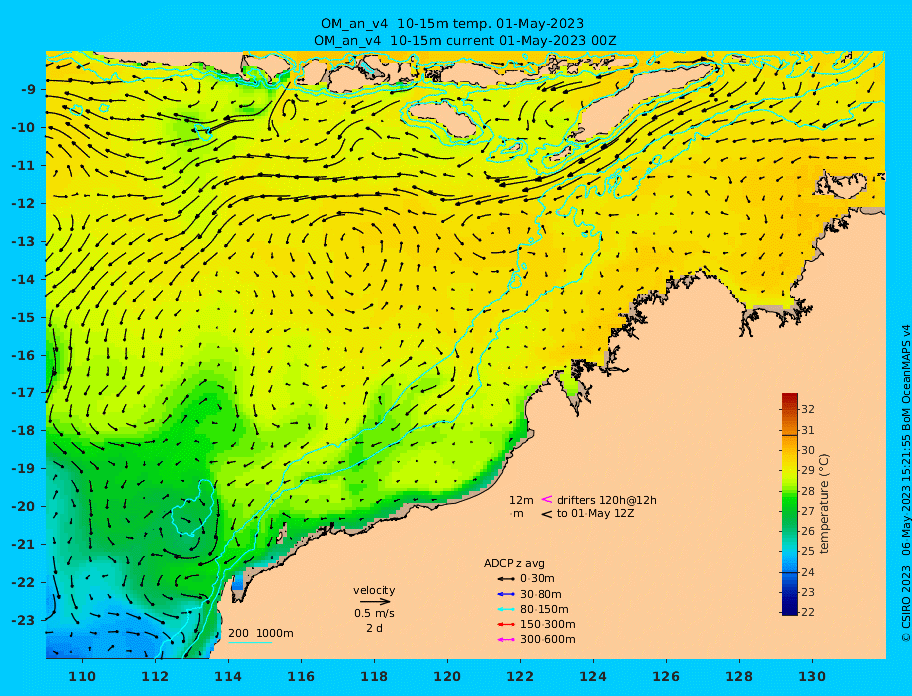
Task: Click the latitude axis label '-23'
Action: tap(23, 620)
